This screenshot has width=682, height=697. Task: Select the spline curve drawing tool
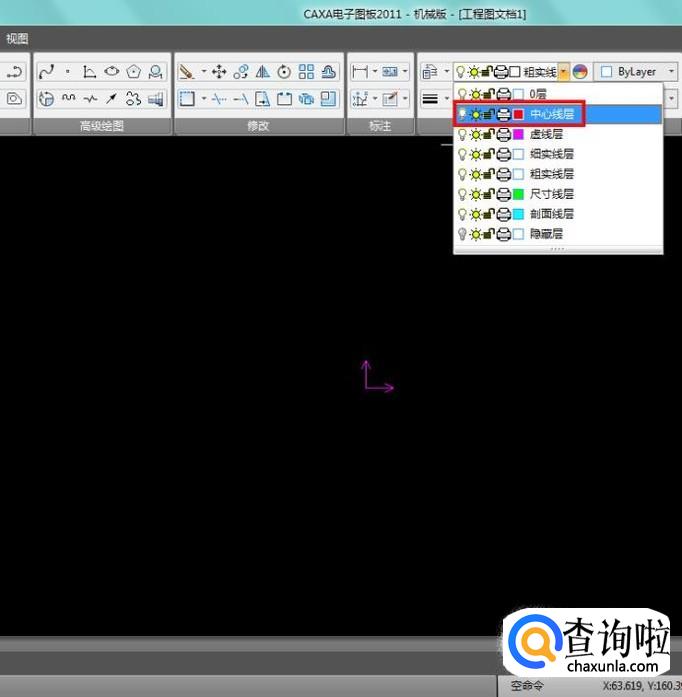click(46, 72)
